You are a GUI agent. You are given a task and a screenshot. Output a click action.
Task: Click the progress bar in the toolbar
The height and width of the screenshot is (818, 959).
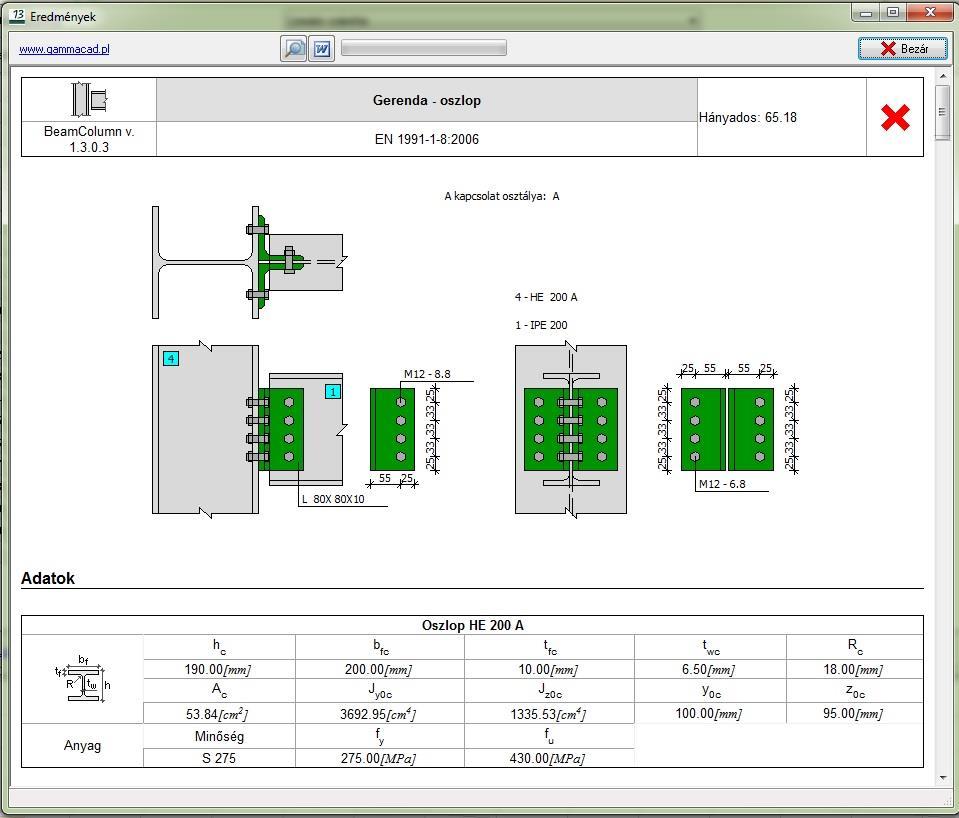pyautogui.click(x=424, y=48)
